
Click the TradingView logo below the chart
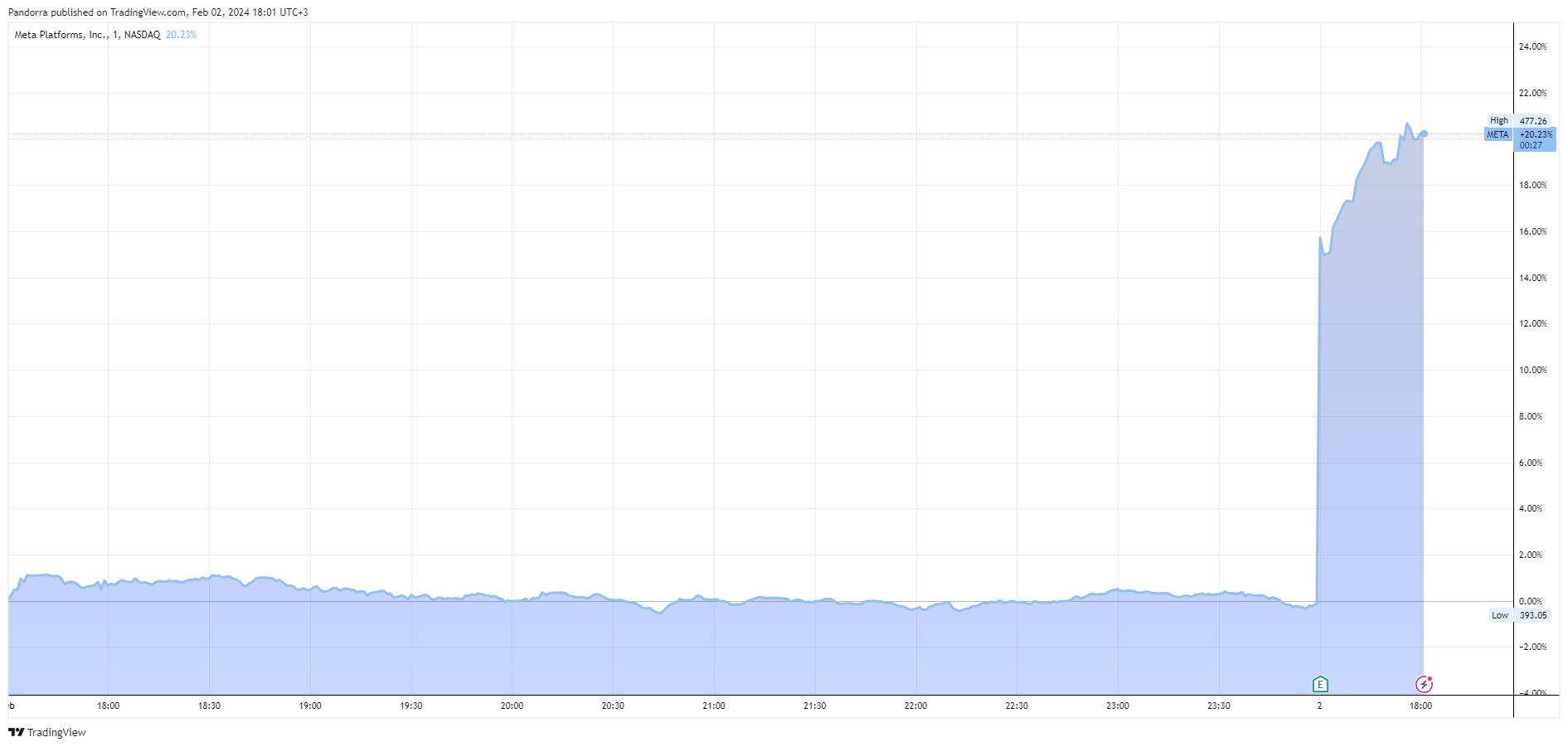[x=47, y=732]
